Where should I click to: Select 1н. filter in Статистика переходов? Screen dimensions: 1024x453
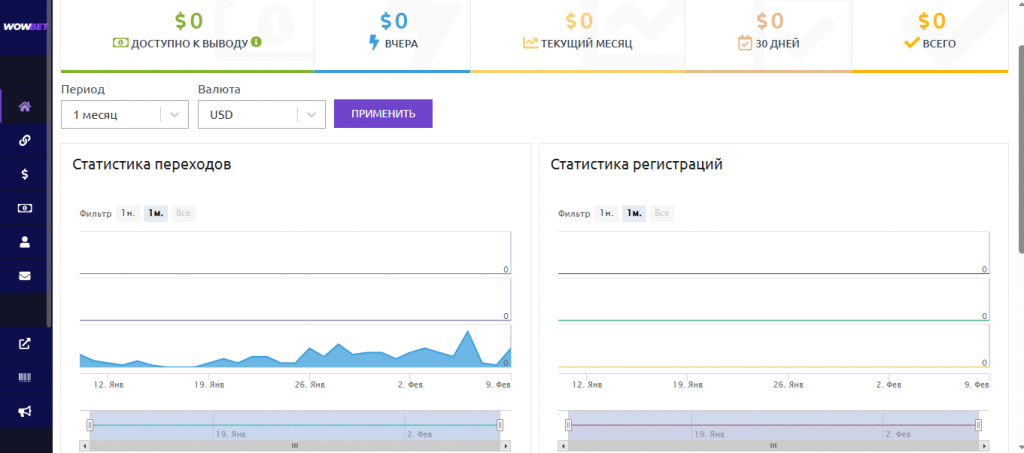pyautogui.click(x=128, y=213)
